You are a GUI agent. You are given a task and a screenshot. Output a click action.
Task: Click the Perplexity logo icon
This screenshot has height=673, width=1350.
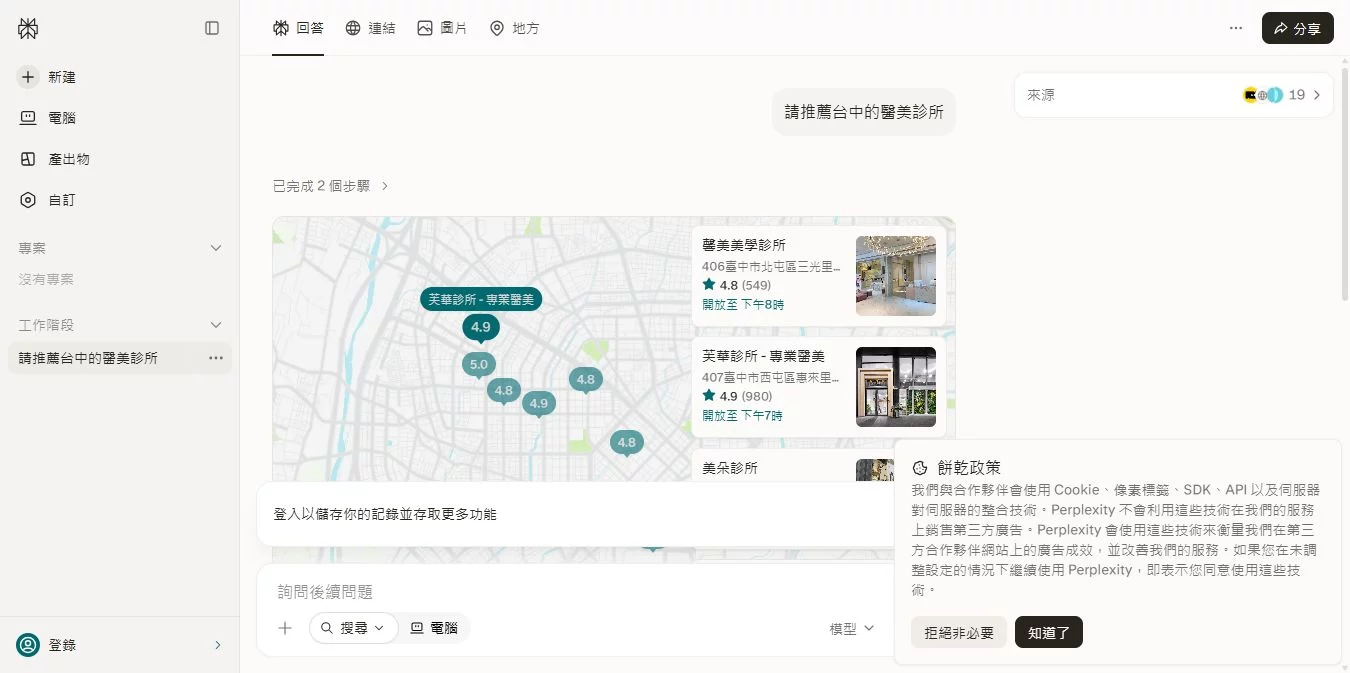[28, 29]
